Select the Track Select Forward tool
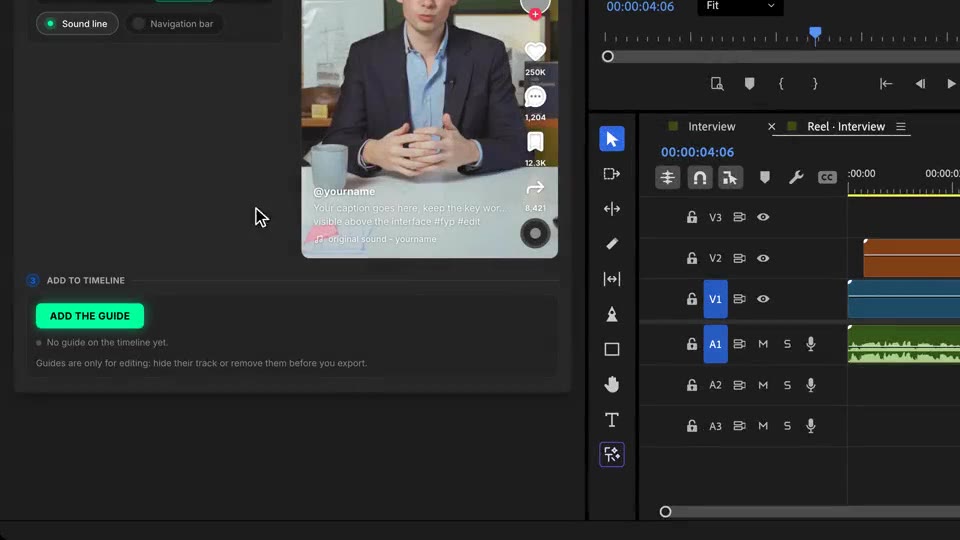 pyautogui.click(x=612, y=174)
